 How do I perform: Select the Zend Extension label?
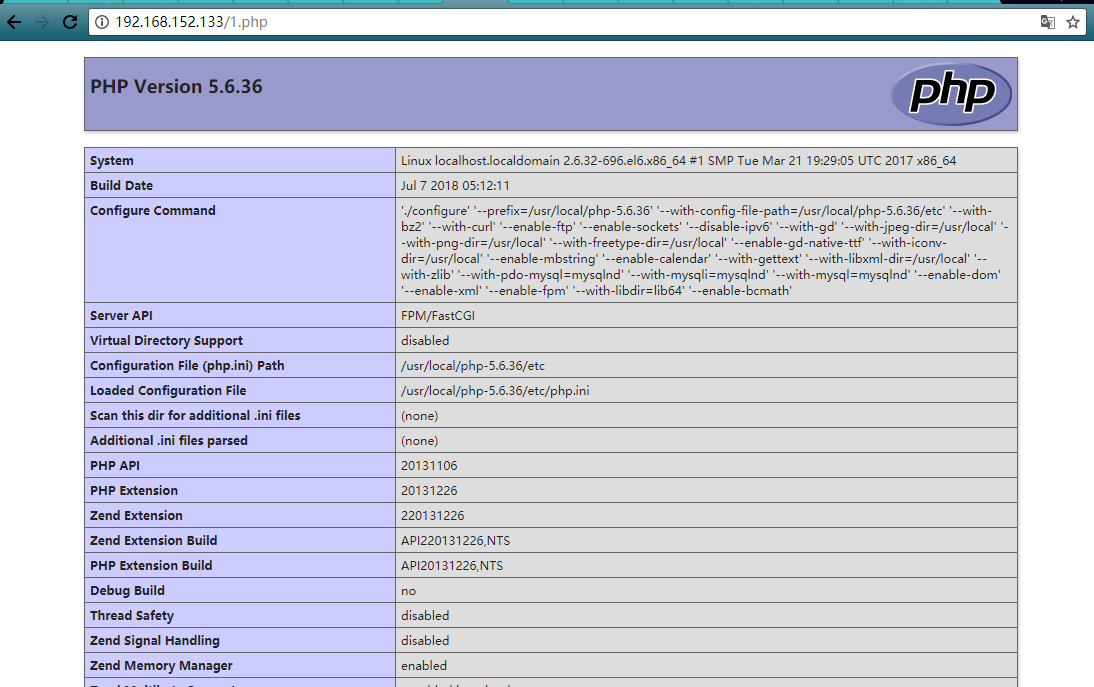click(136, 515)
